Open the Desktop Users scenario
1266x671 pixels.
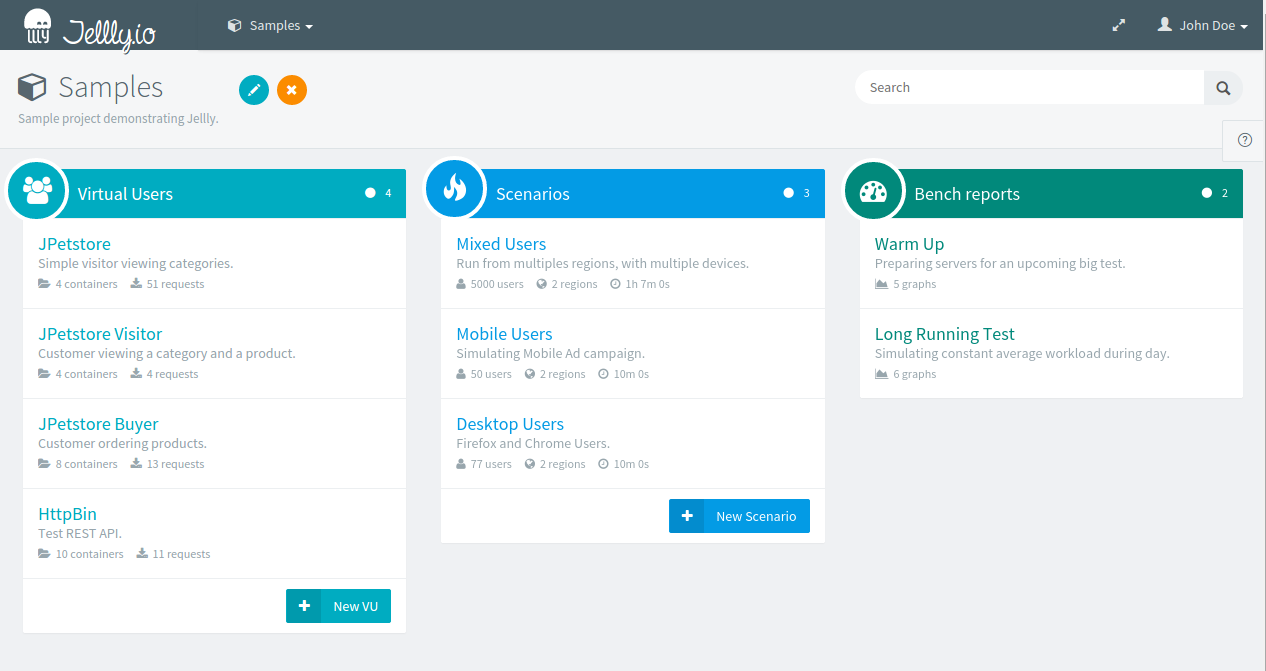coord(510,424)
